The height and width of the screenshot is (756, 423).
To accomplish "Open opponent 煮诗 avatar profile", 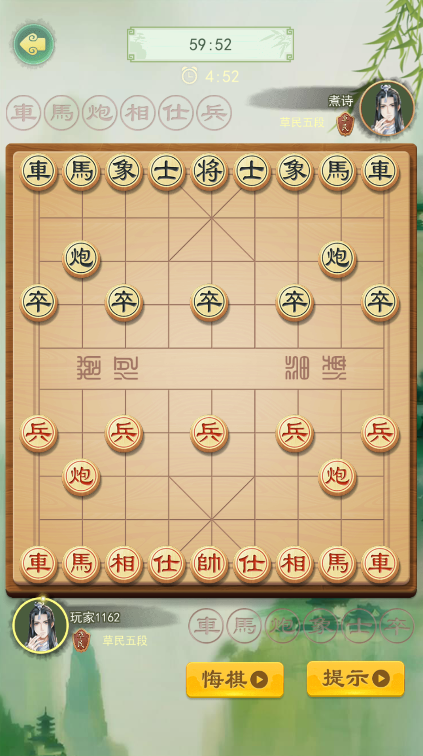I will coord(387,108).
